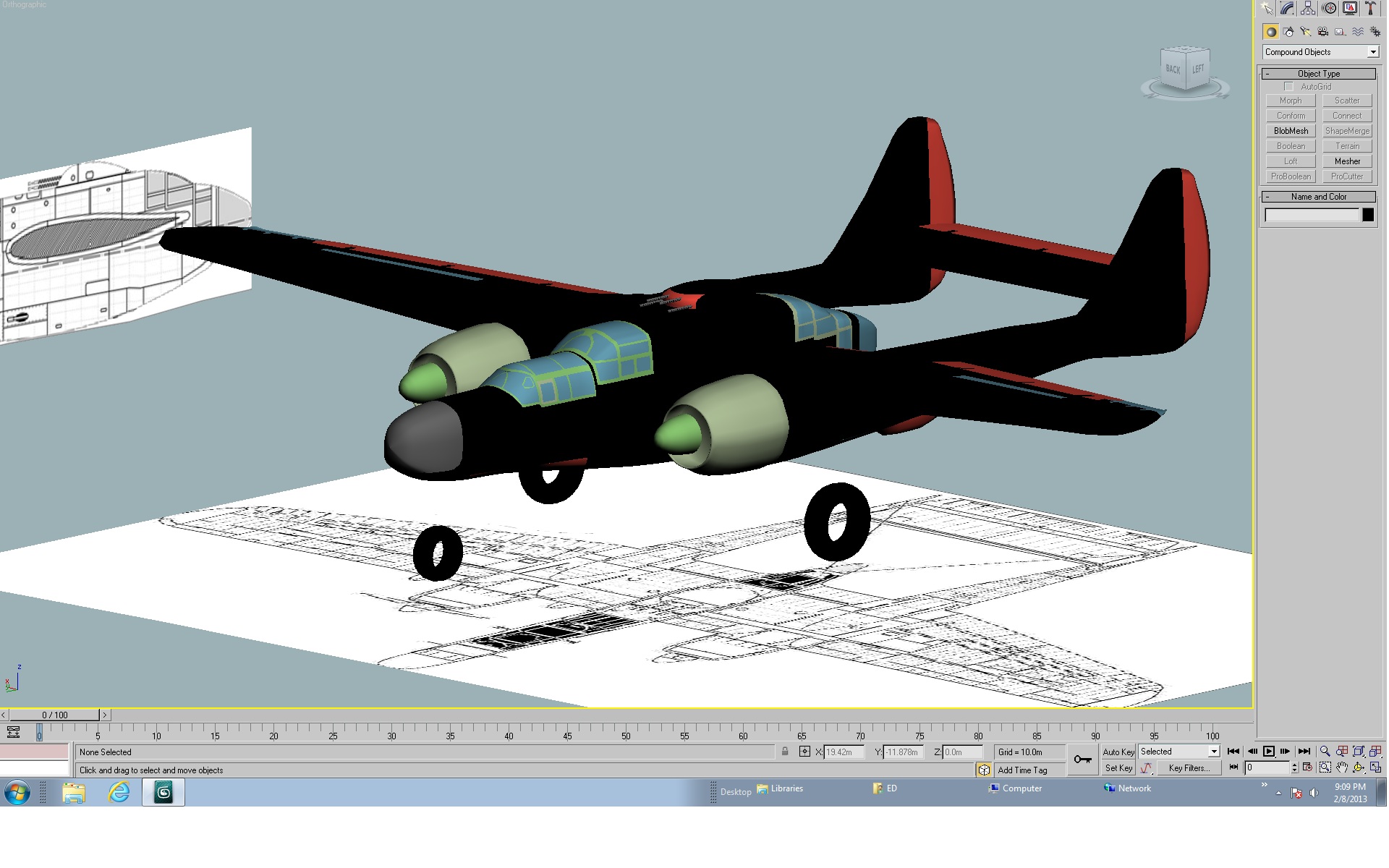Image resolution: width=1389 pixels, height=868 pixels.
Task: Select the Pan View hand tool
Action: [x=1342, y=767]
